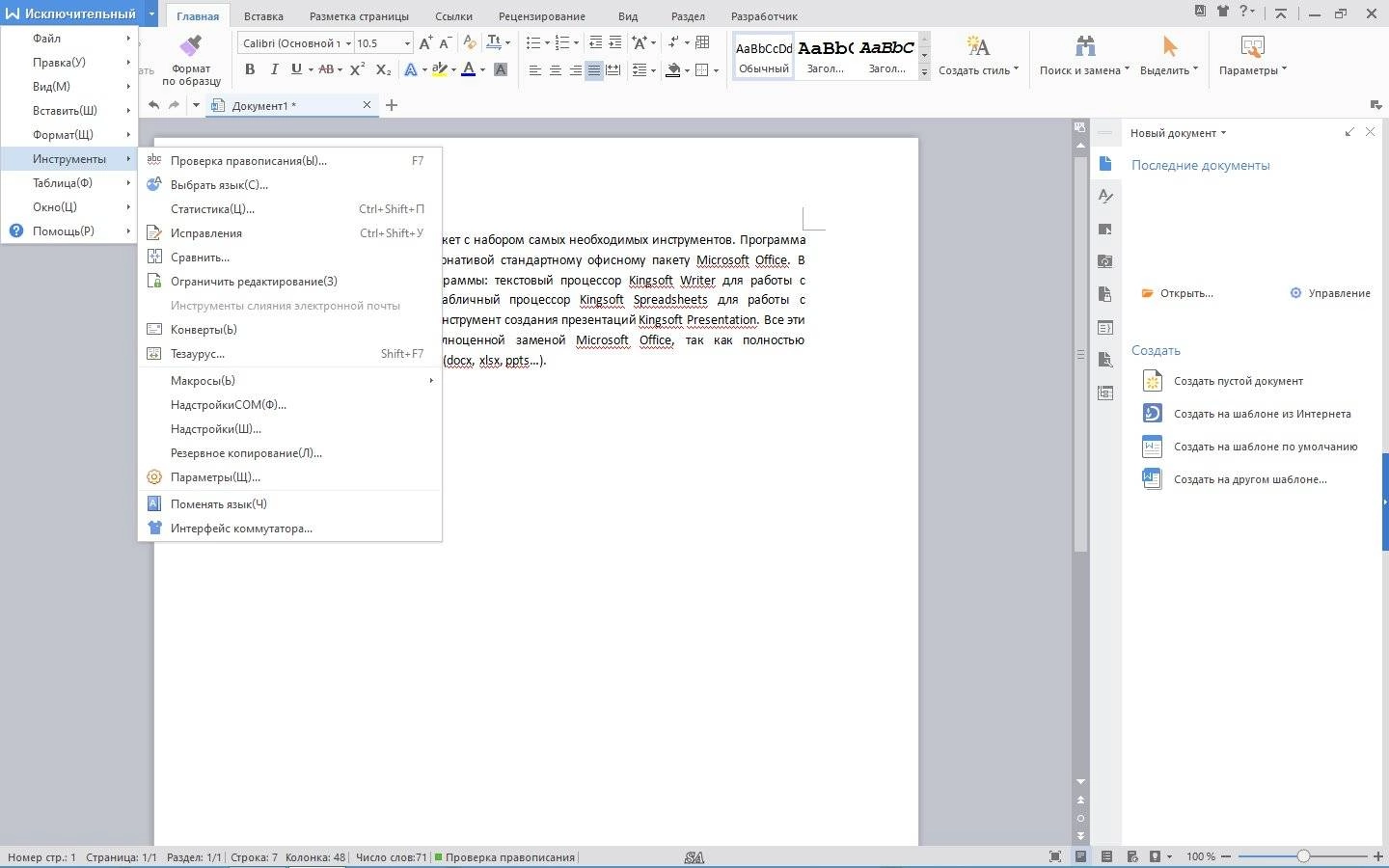Align text right
The height and width of the screenshot is (868, 1389).
[x=575, y=70]
